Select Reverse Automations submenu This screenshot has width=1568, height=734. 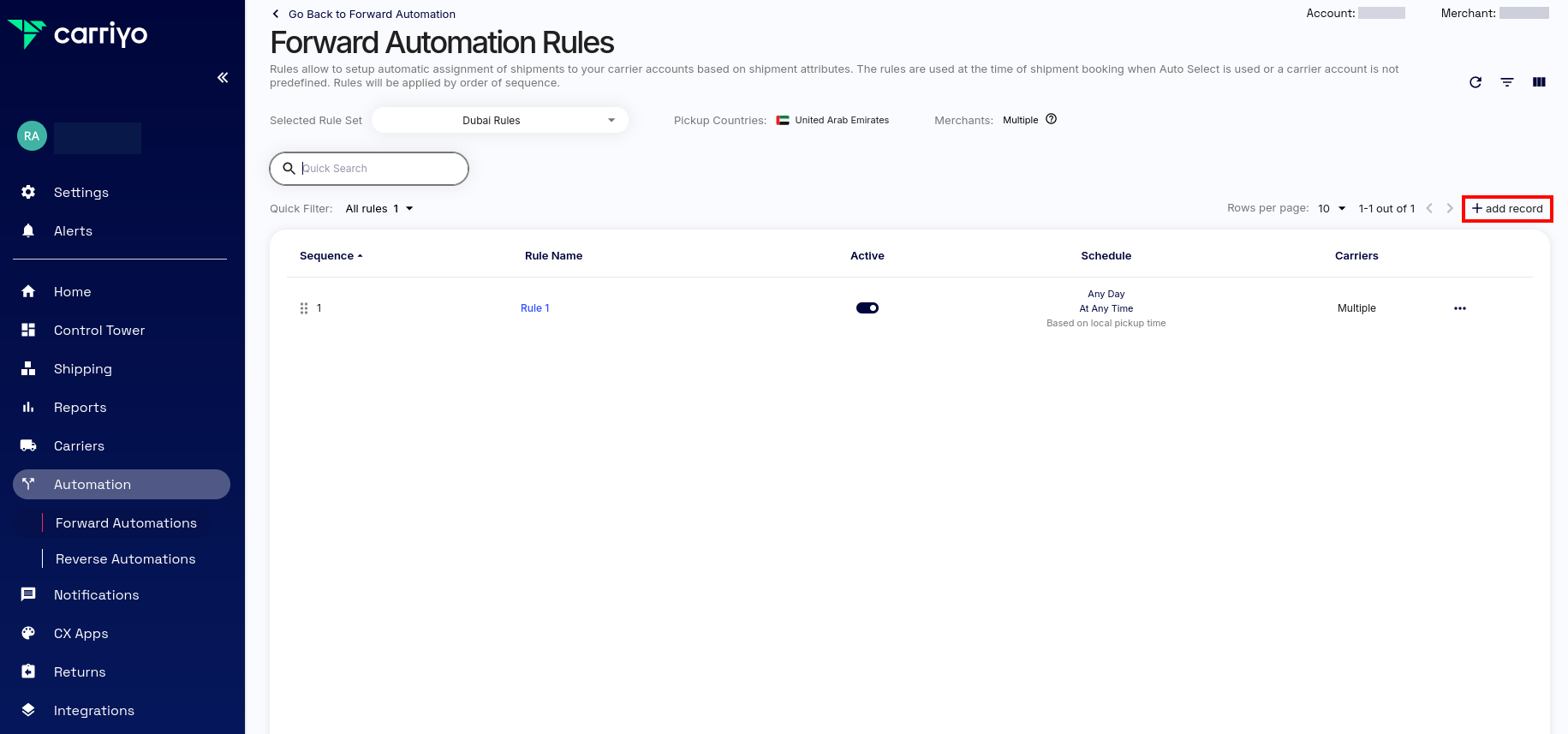pyautogui.click(x=125, y=558)
